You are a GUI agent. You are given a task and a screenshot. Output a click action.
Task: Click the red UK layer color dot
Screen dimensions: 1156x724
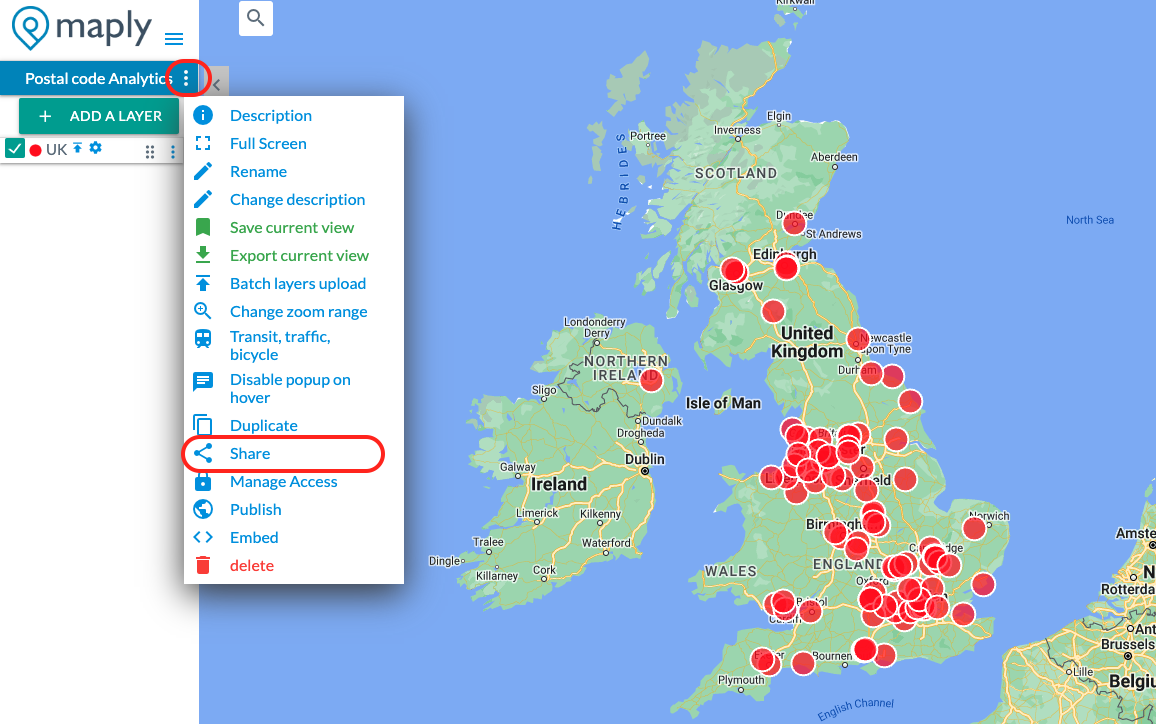point(35,150)
